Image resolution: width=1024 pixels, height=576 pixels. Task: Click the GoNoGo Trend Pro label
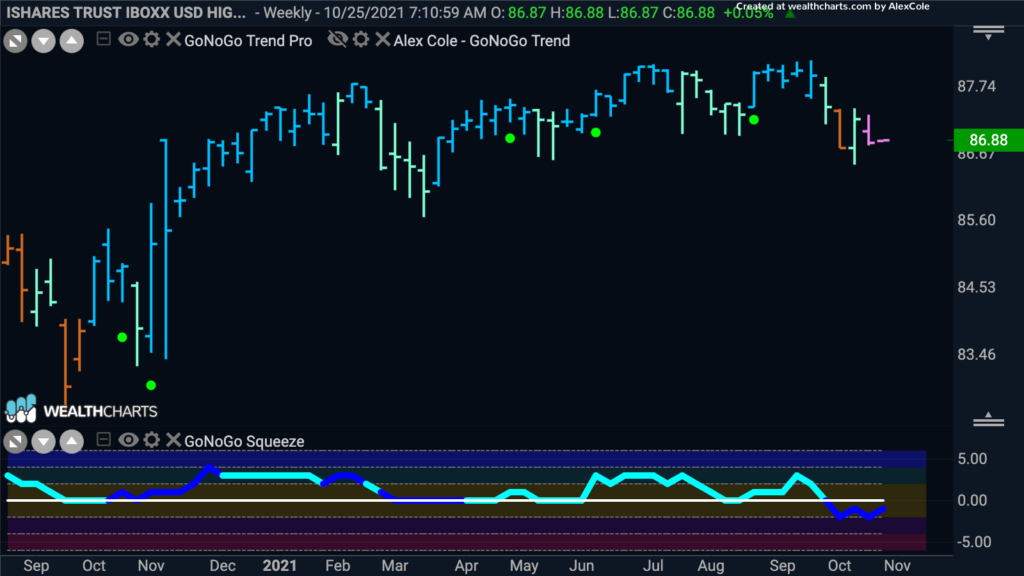tap(248, 41)
